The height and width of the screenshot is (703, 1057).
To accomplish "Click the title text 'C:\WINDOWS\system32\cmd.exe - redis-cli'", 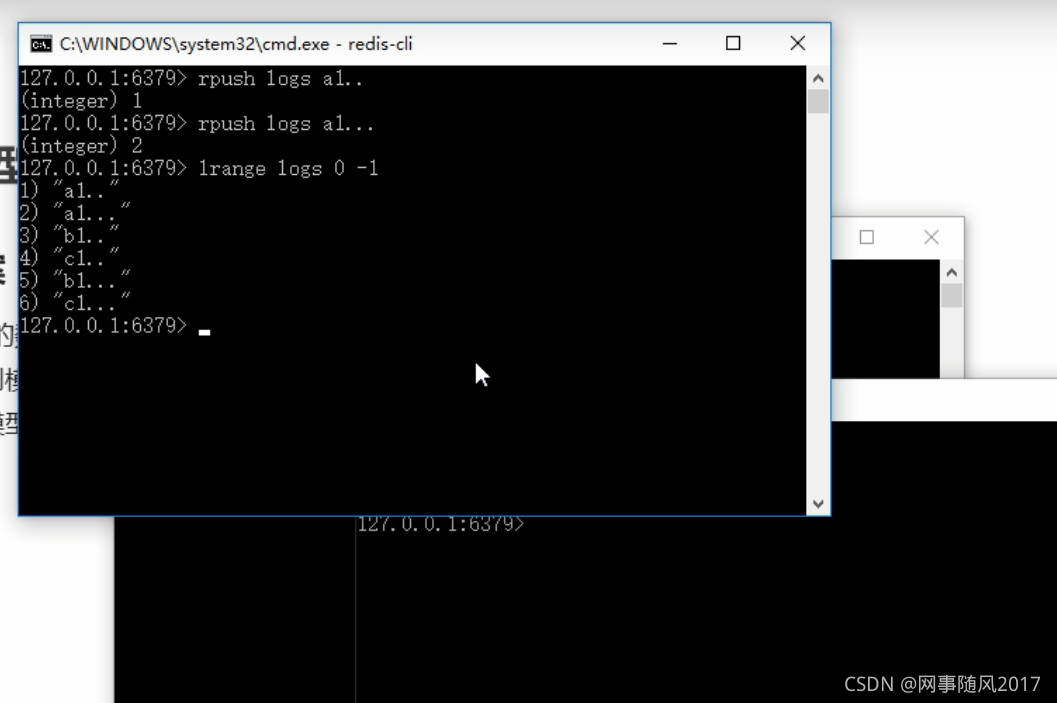I will [x=236, y=44].
